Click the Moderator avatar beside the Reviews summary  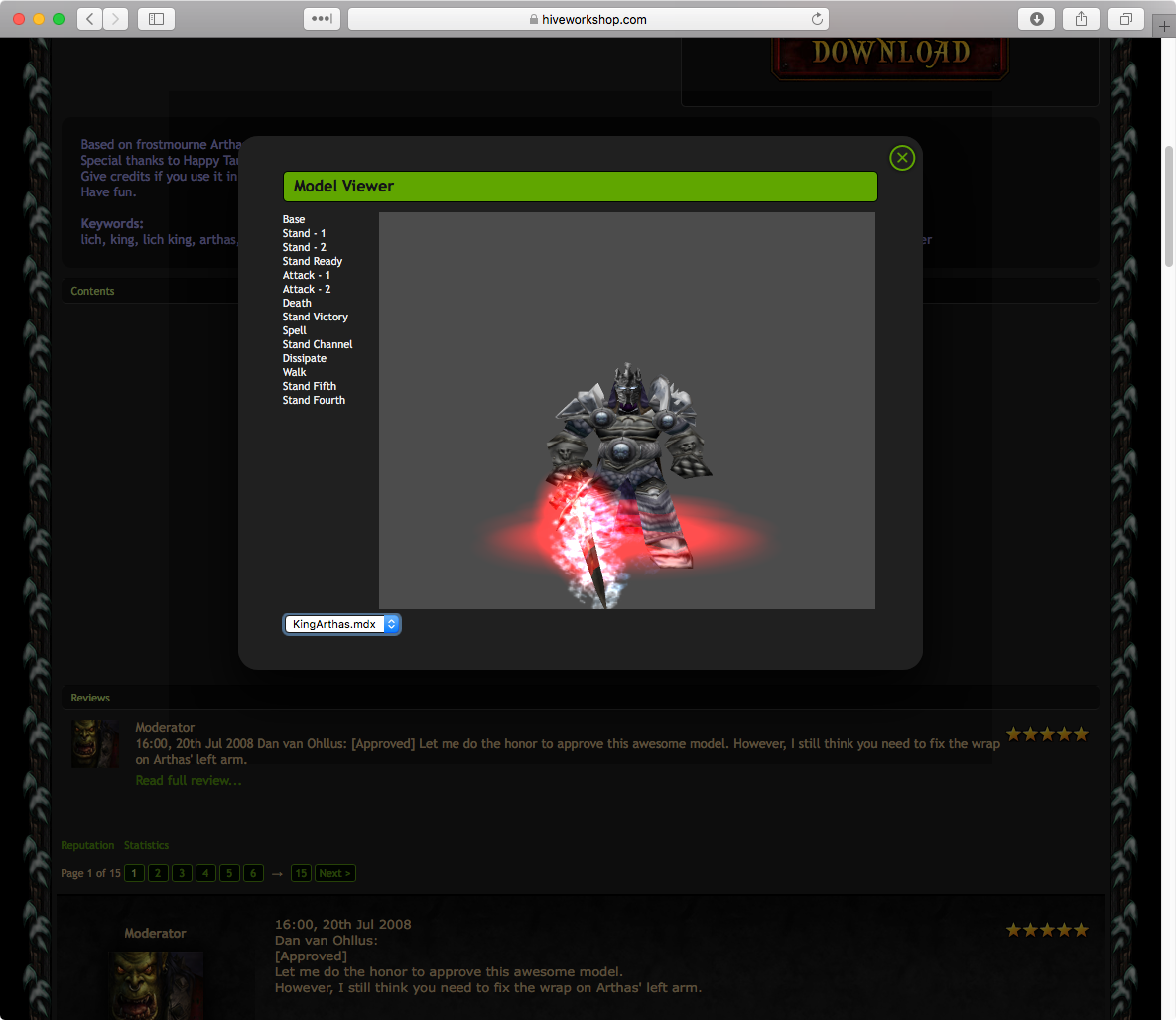(x=94, y=743)
